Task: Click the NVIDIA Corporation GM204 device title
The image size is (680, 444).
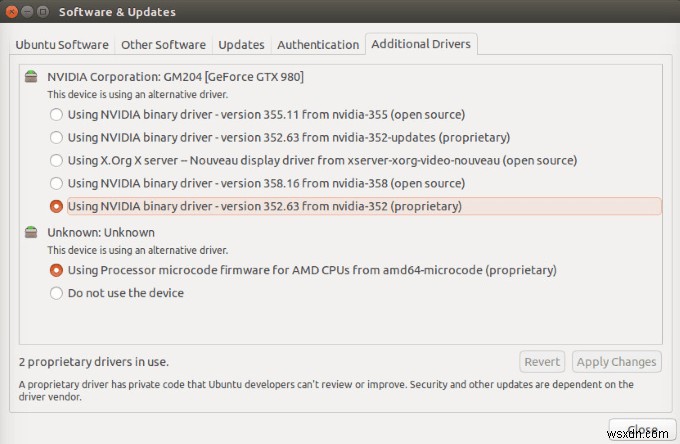Action: click(176, 77)
